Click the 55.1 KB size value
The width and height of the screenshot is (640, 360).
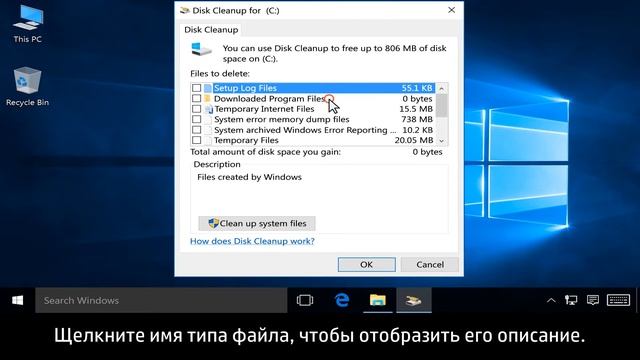[x=417, y=88]
